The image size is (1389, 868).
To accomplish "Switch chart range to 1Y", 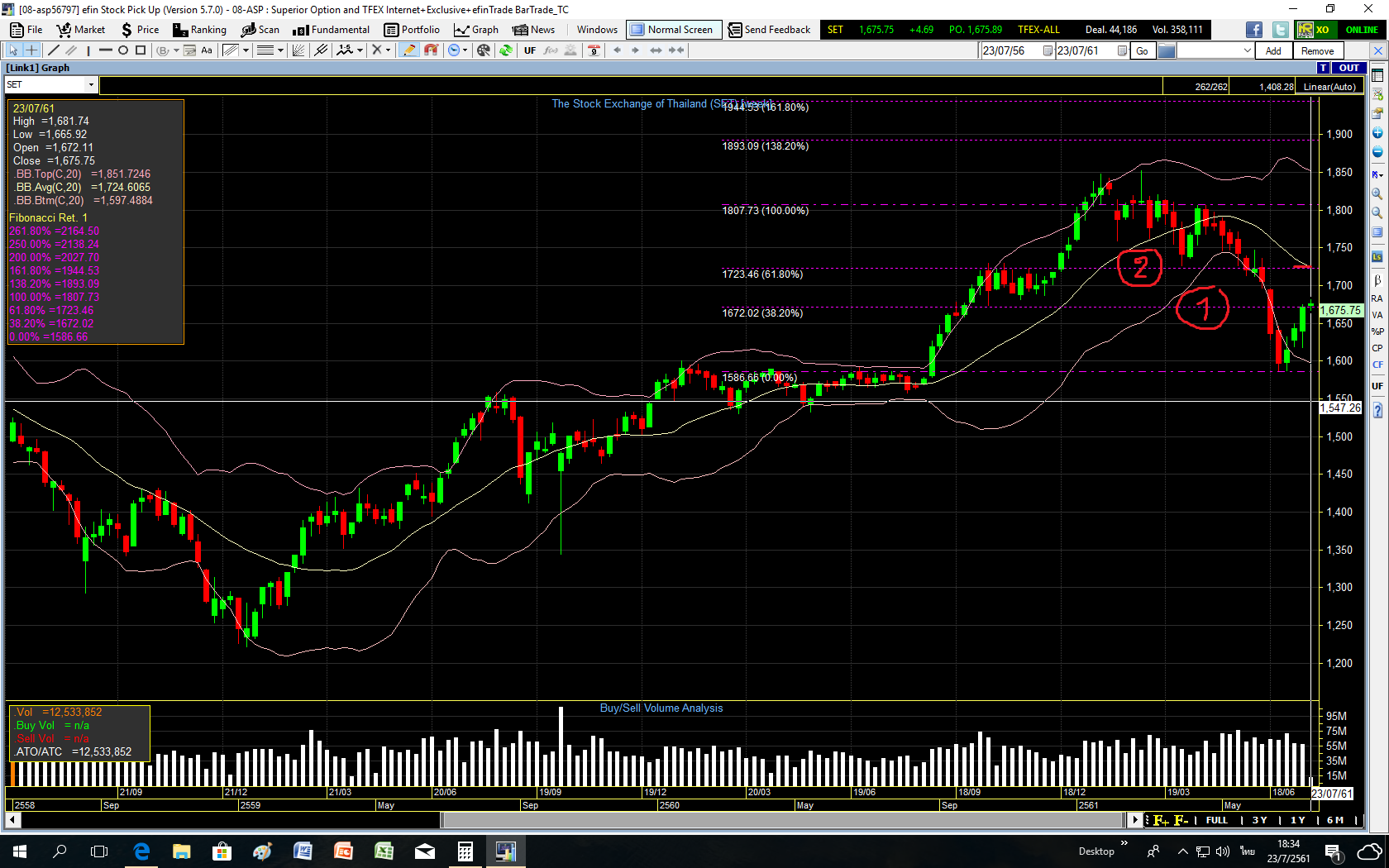I will click(1297, 820).
